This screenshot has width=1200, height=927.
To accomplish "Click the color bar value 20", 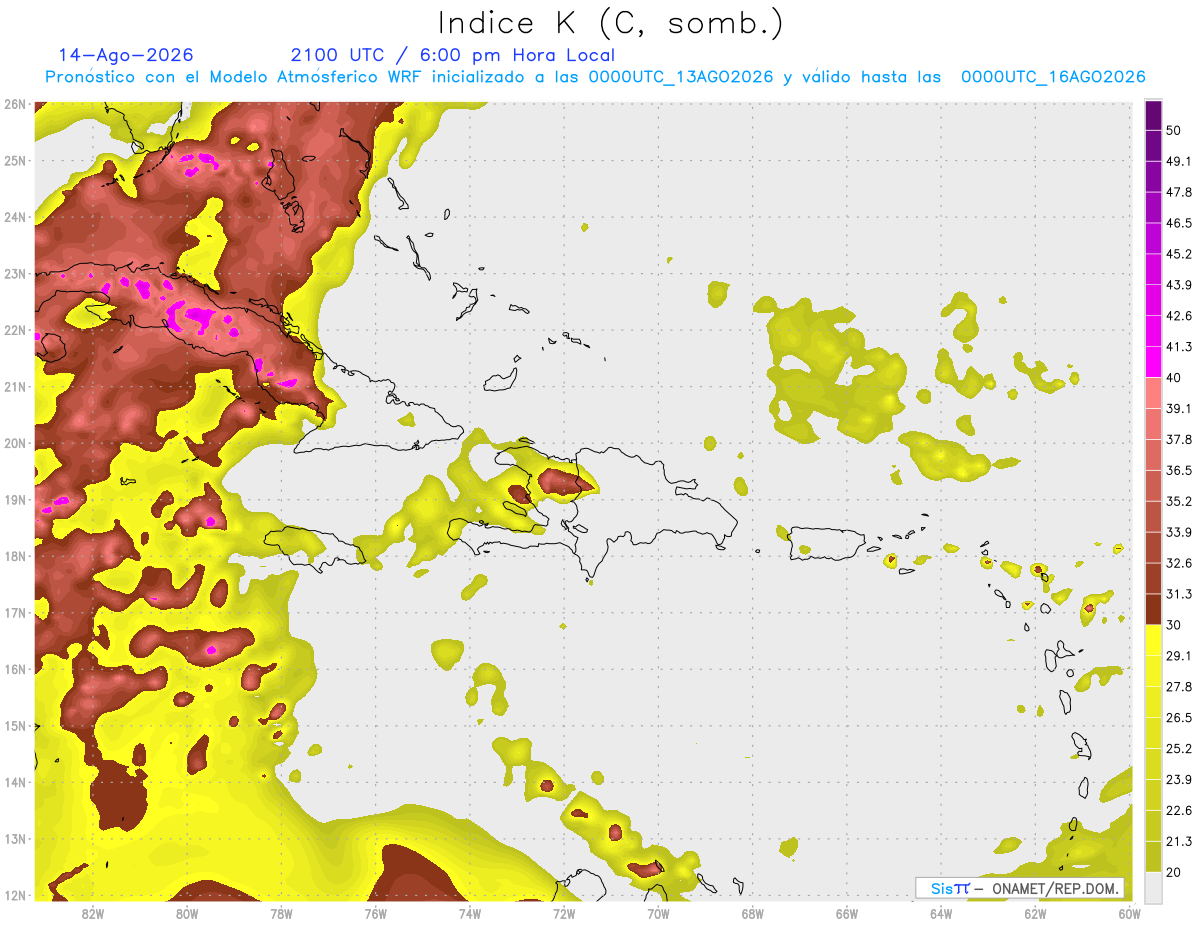I will (x=1174, y=873).
